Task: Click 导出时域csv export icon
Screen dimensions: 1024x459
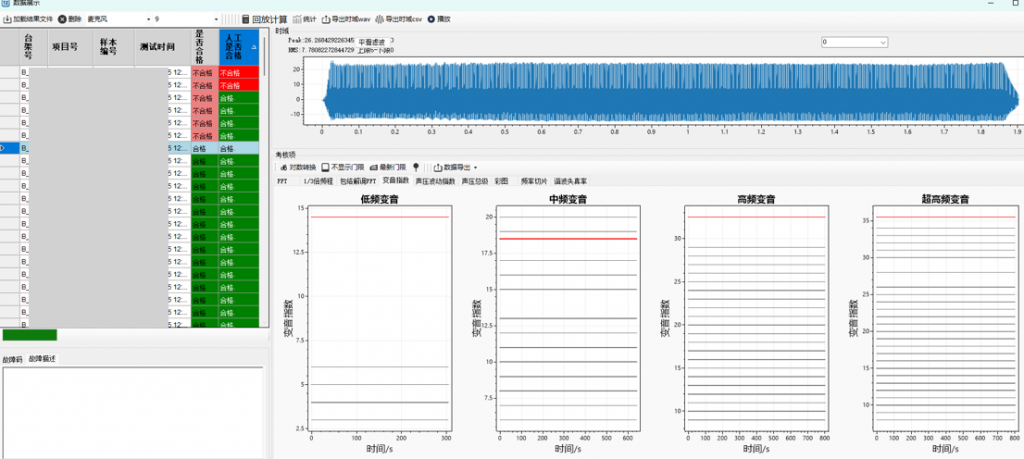Action: click(380, 19)
